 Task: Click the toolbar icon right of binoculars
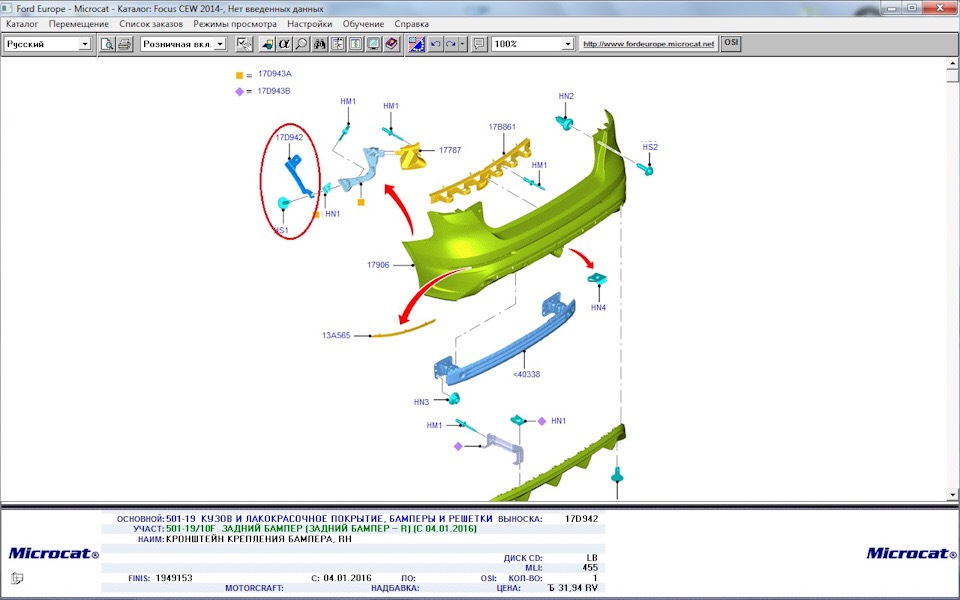(x=337, y=44)
